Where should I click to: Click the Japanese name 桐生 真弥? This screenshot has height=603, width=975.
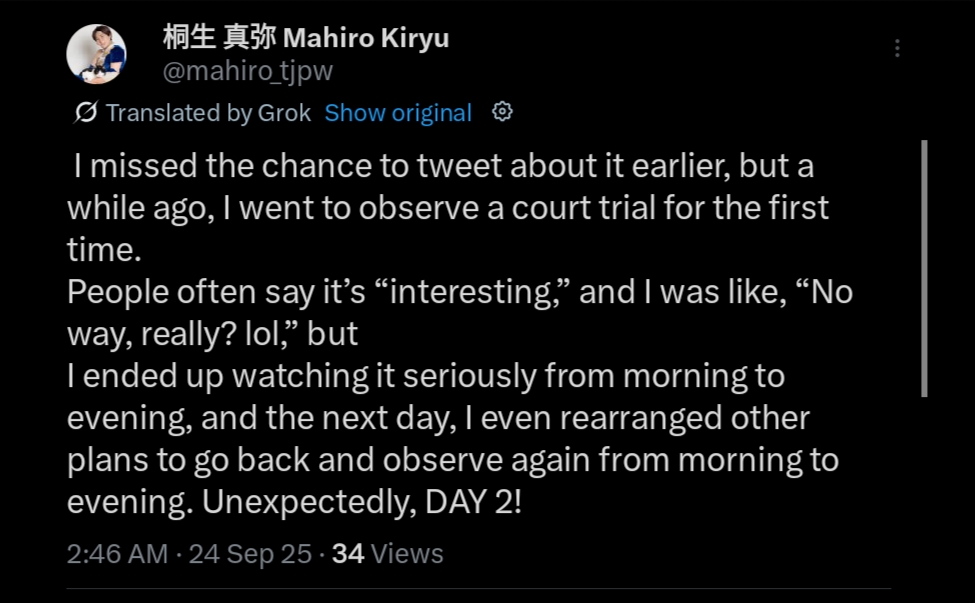click(218, 38)
